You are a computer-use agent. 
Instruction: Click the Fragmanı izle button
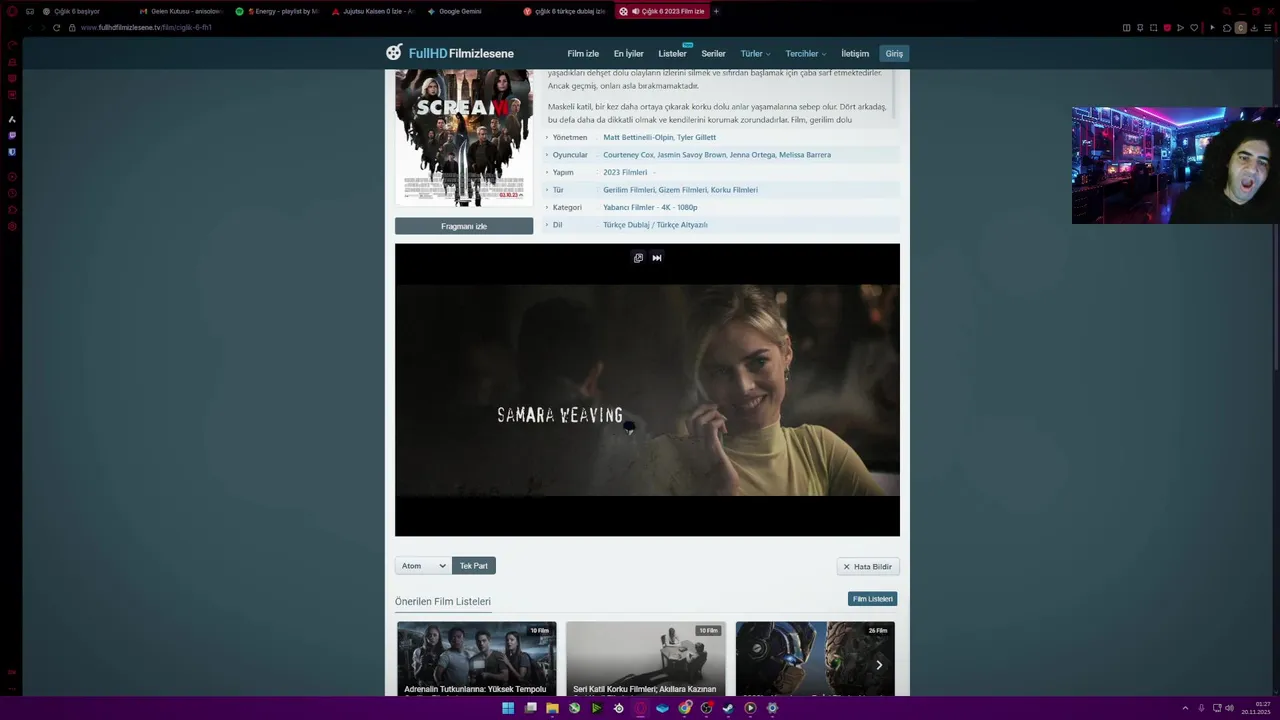(464, 226)
